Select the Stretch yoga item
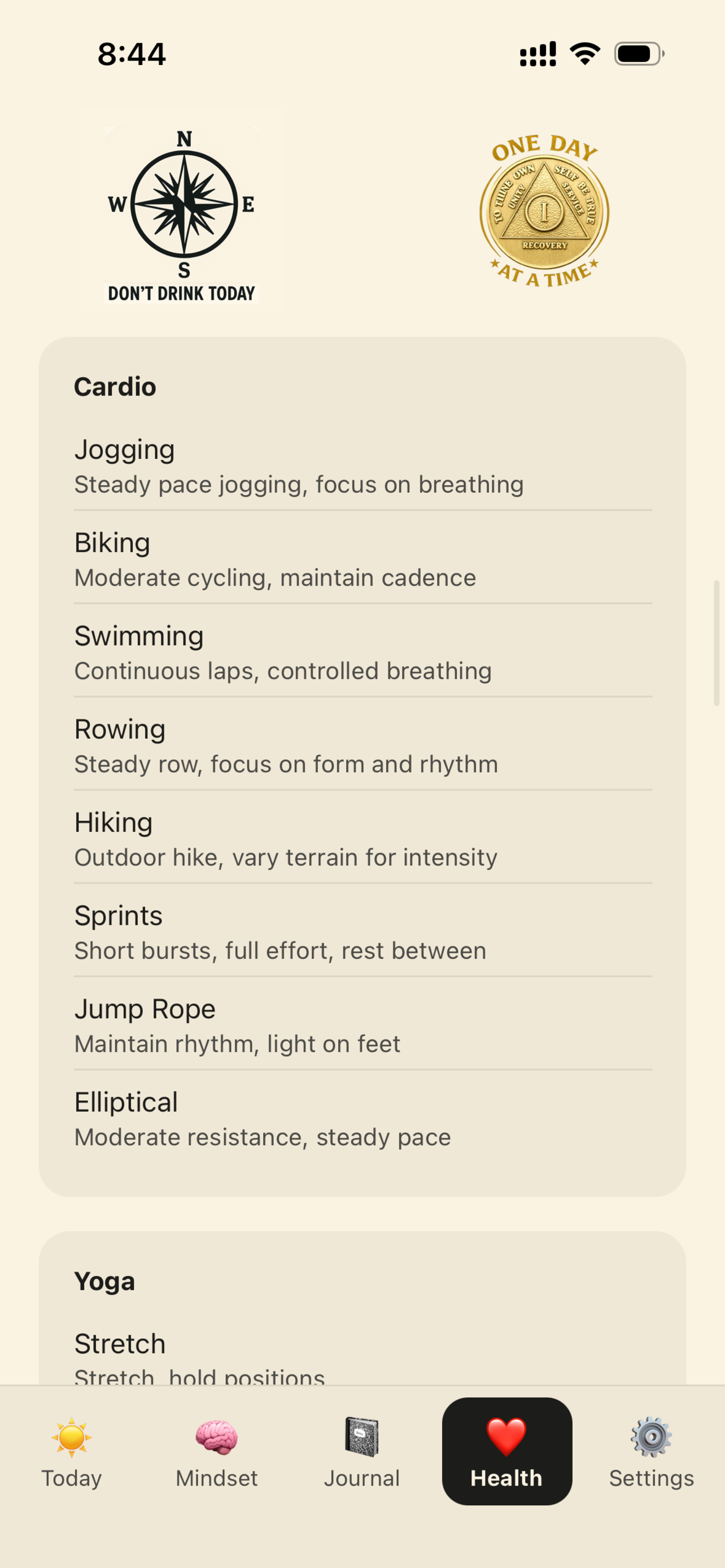The width and height of the screenshot is (725, 1568). coord(363,1354)
